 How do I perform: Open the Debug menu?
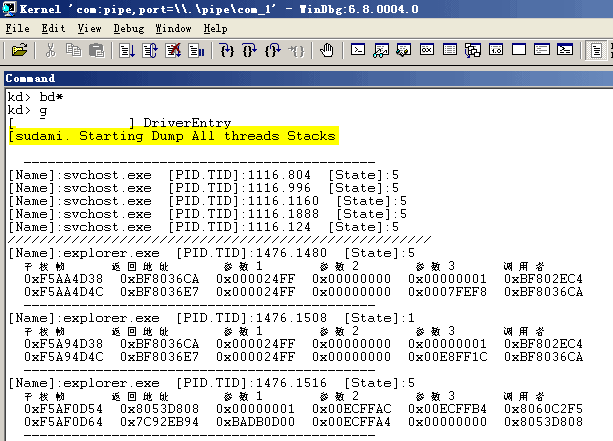pos(129,29)
